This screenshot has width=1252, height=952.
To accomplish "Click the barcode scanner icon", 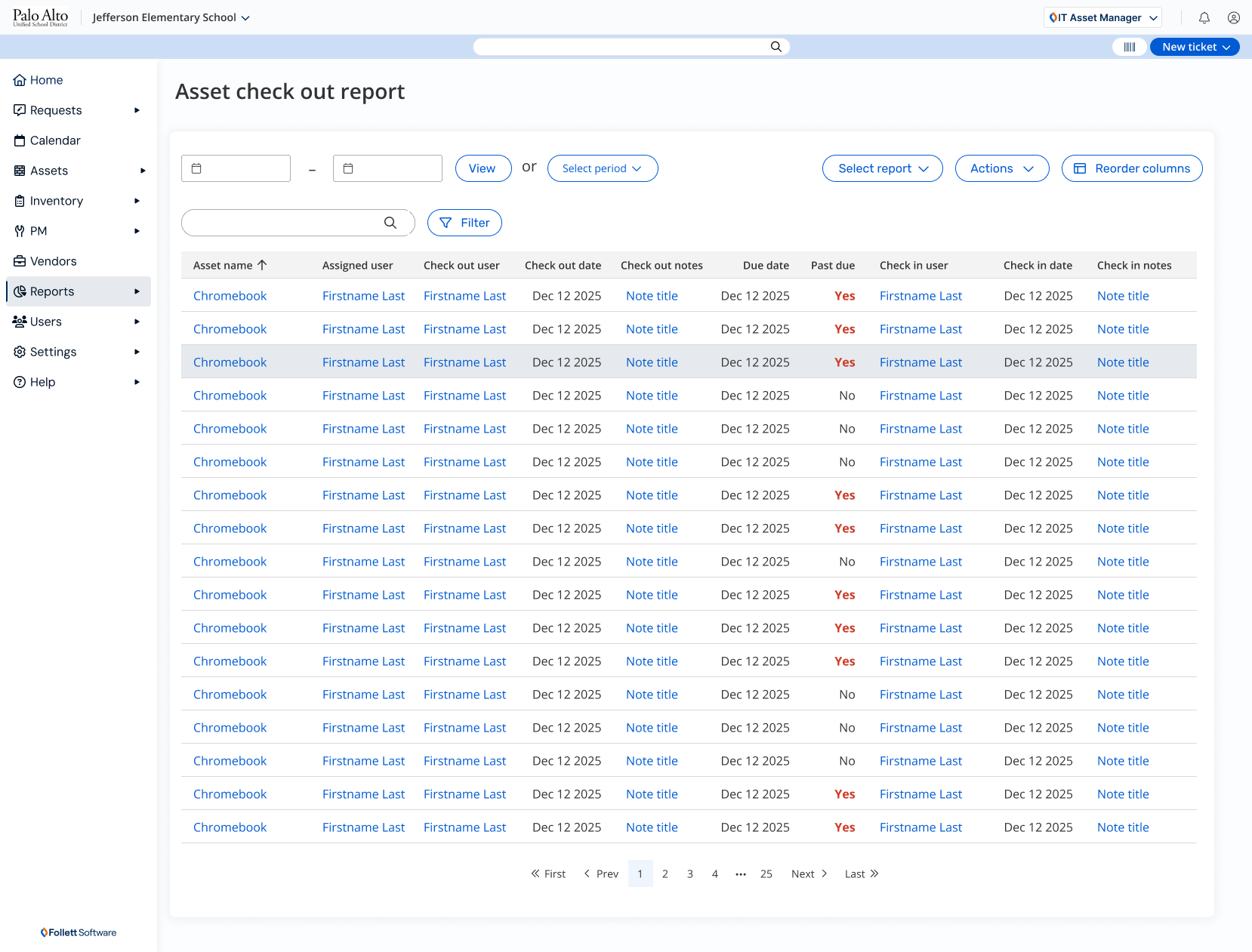I will point(1129,47).
